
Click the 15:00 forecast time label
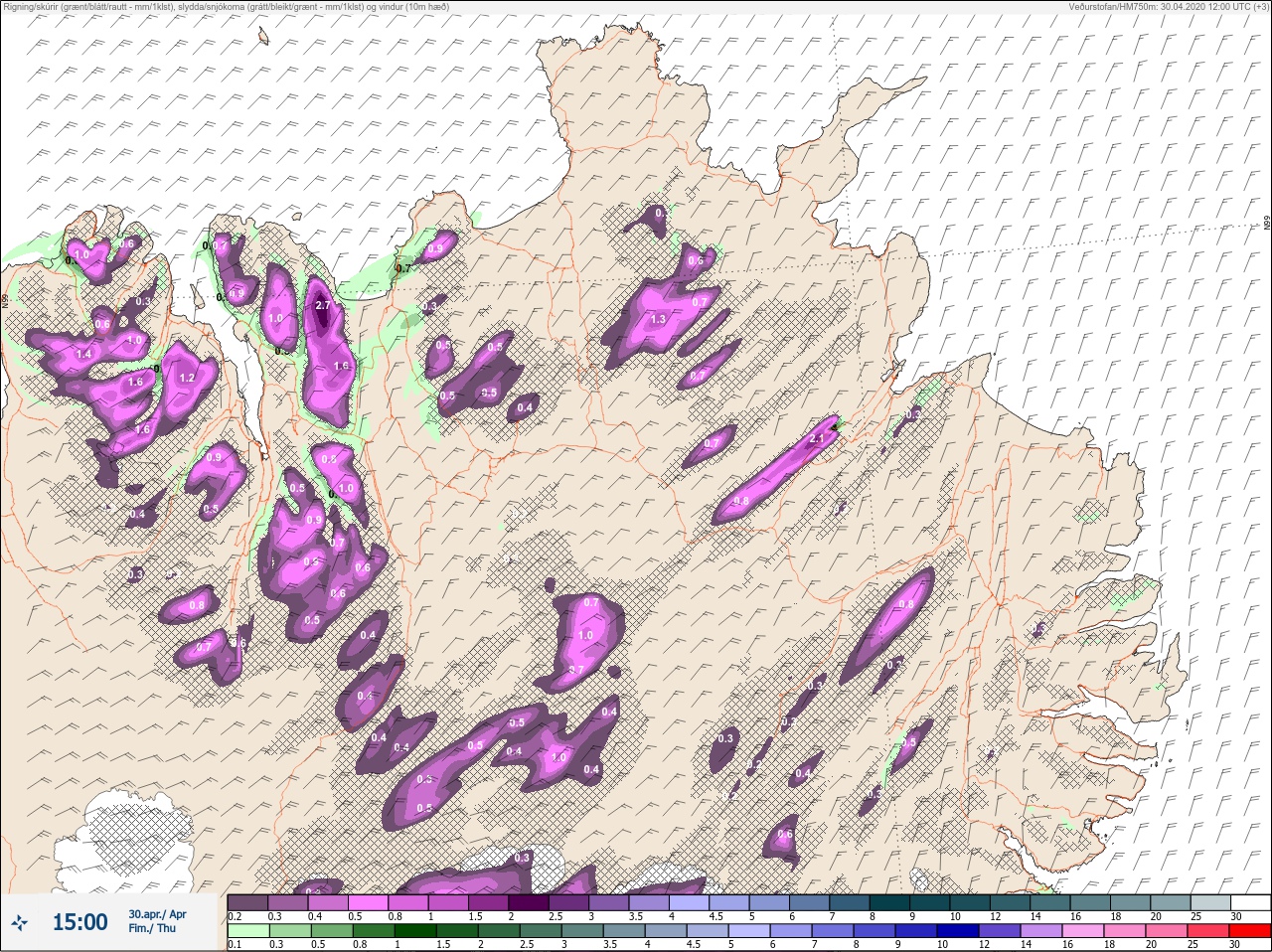point(79,922)
